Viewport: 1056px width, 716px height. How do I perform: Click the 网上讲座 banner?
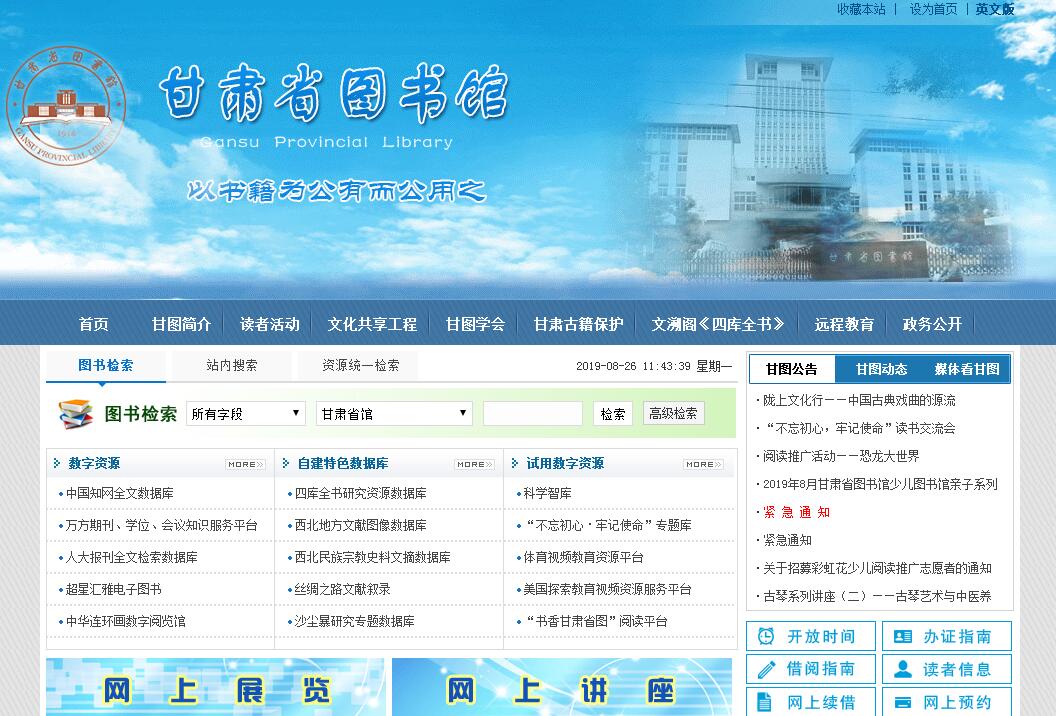point(562,687)
